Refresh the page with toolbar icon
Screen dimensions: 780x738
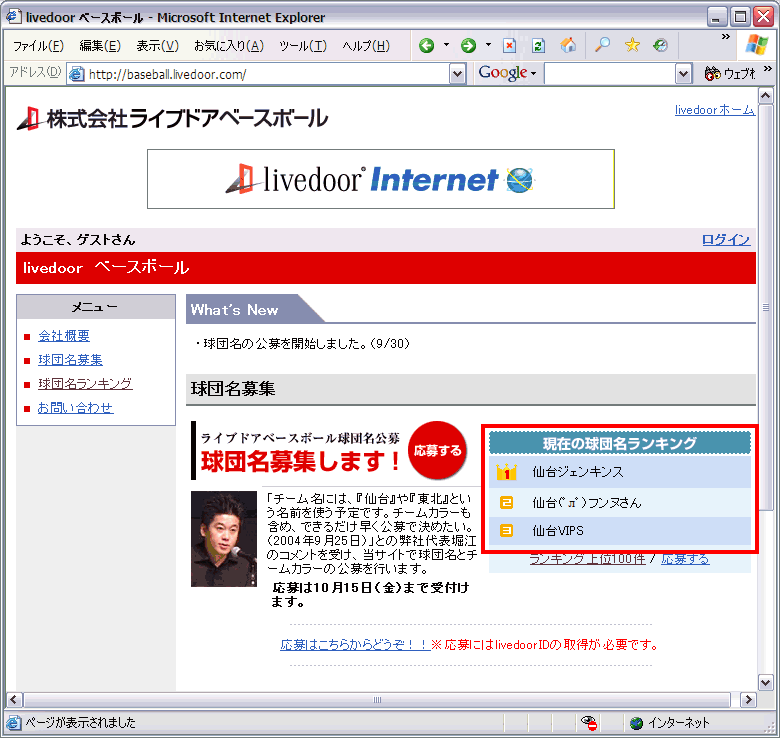point(538,46)
